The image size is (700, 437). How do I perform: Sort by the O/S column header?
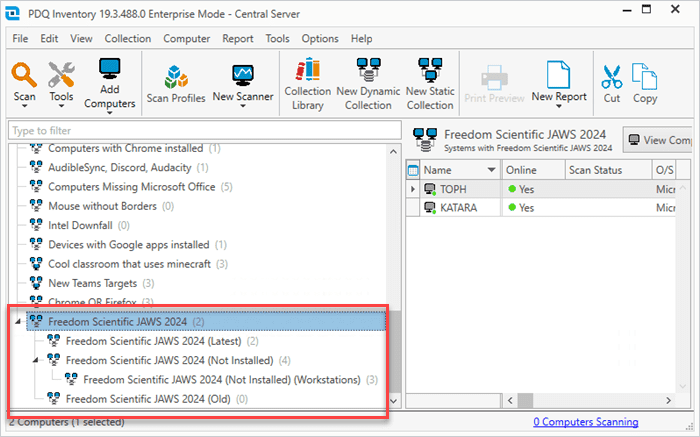coord(664,170)
